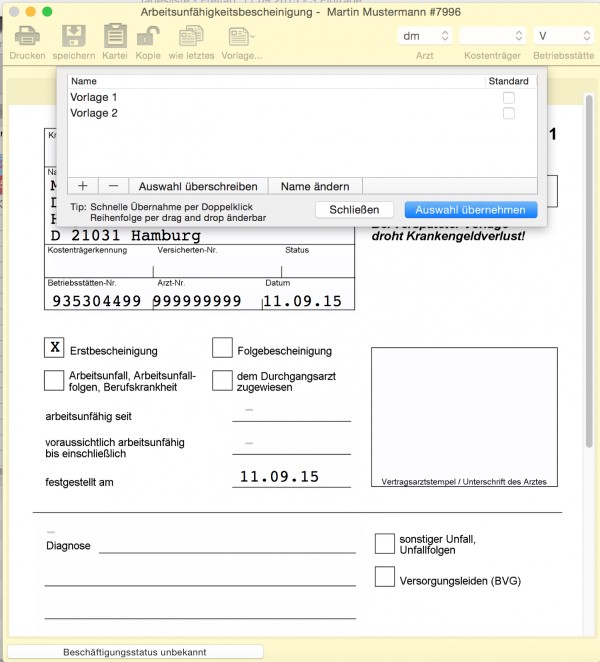Viewport: 600px width, 662px height.
Task: Click the arbeitsunfähig seit date field
Action: (291, 412)
